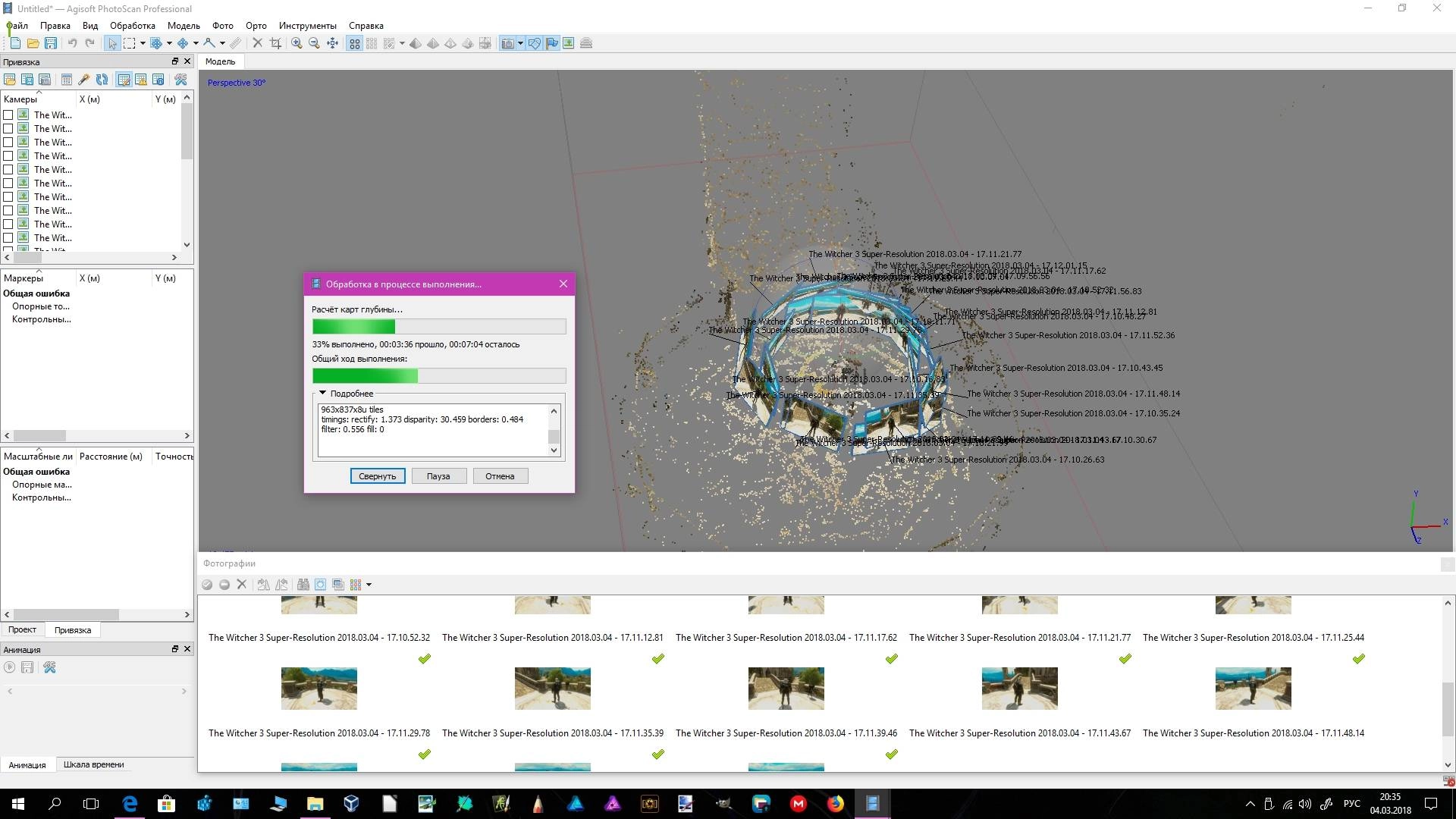Check the topmost camera checkbox in Камеры list
Screen dimensions: 1456x819
8,115
